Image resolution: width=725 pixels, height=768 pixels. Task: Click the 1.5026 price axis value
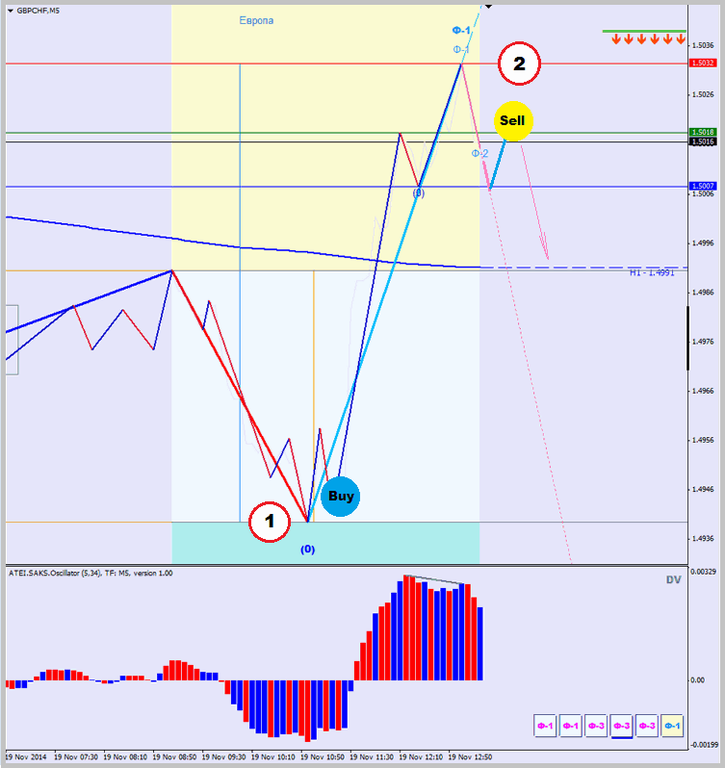702,95
